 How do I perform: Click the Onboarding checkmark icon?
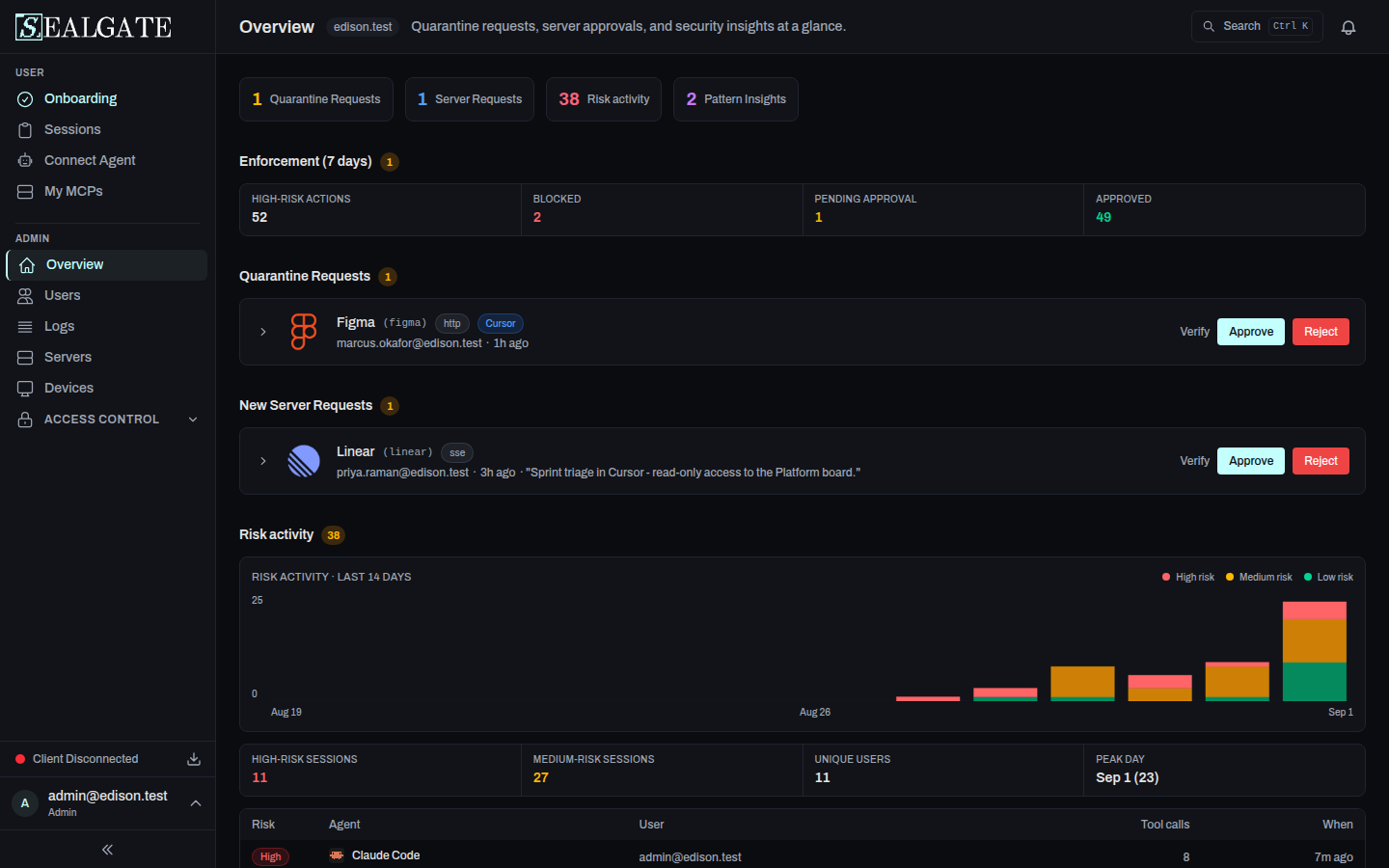(25, 99)
